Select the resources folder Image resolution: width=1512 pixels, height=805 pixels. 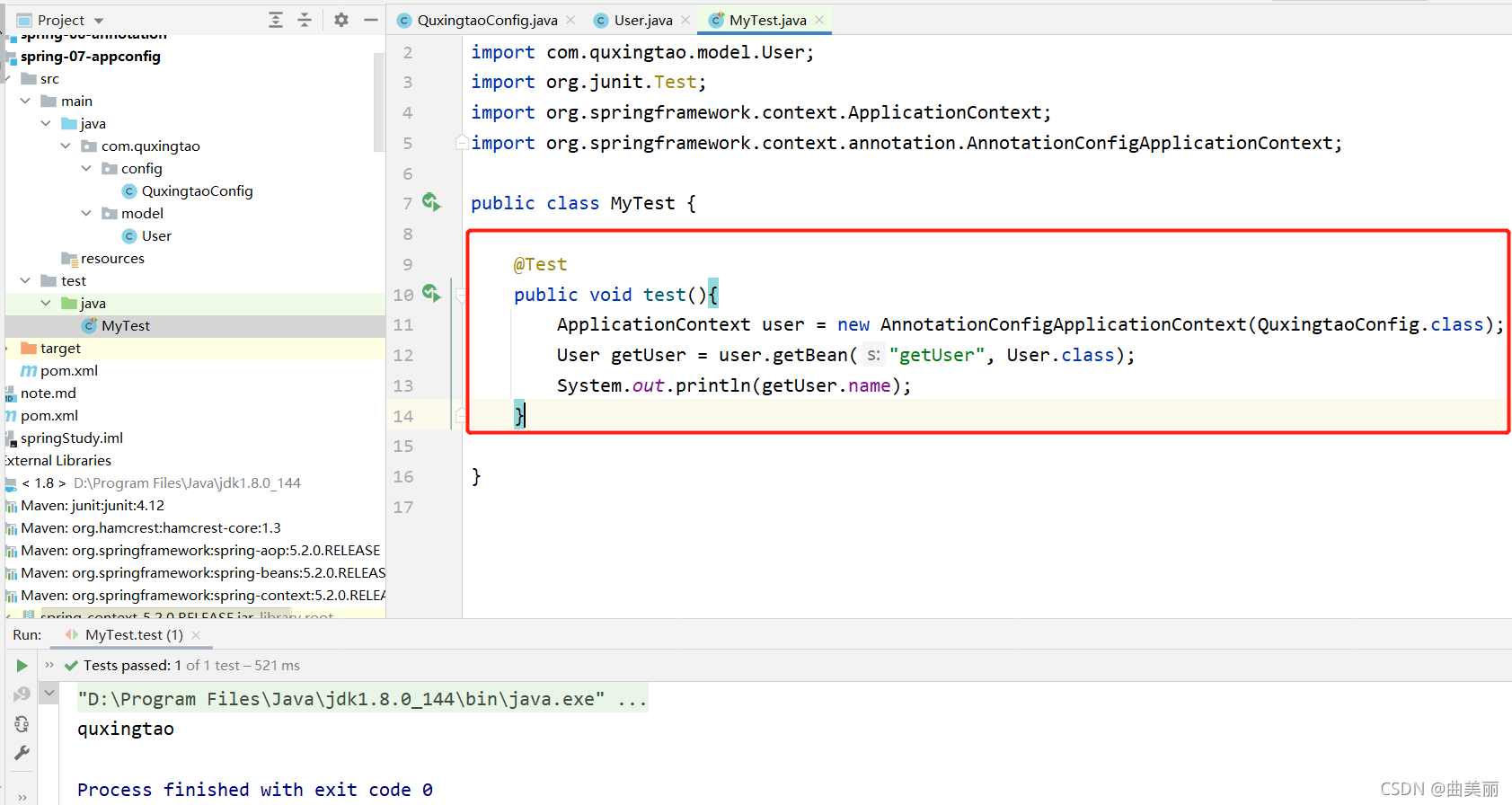click(x=111, y=258)
